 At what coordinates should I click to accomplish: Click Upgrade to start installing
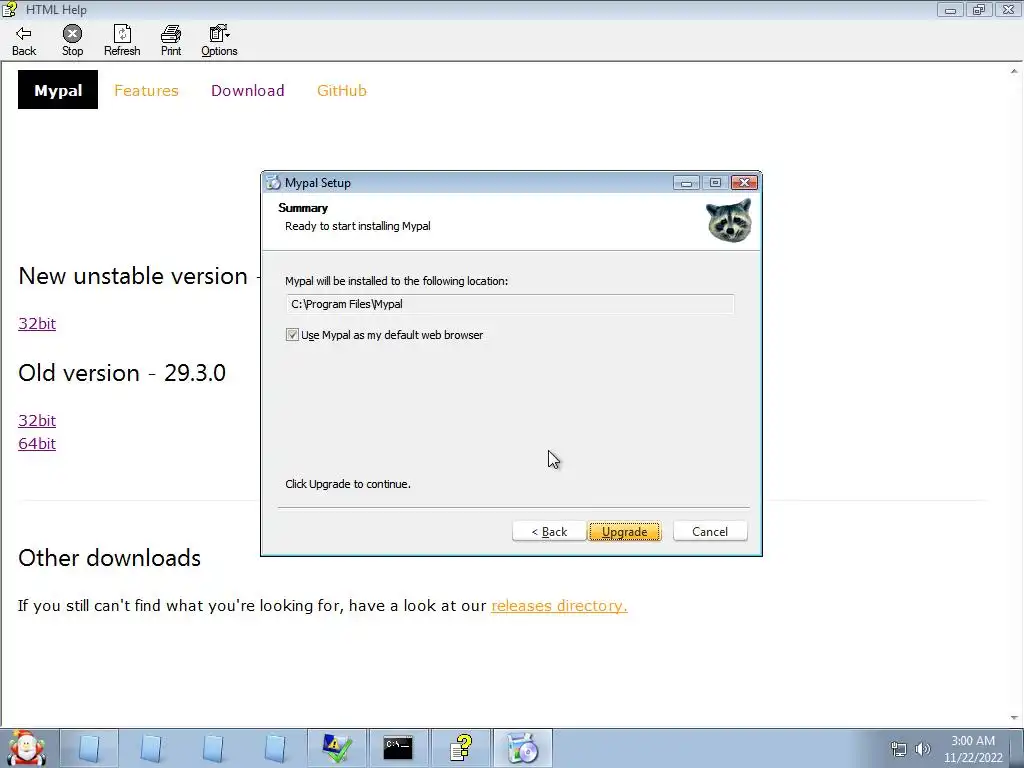click(624, 532)
